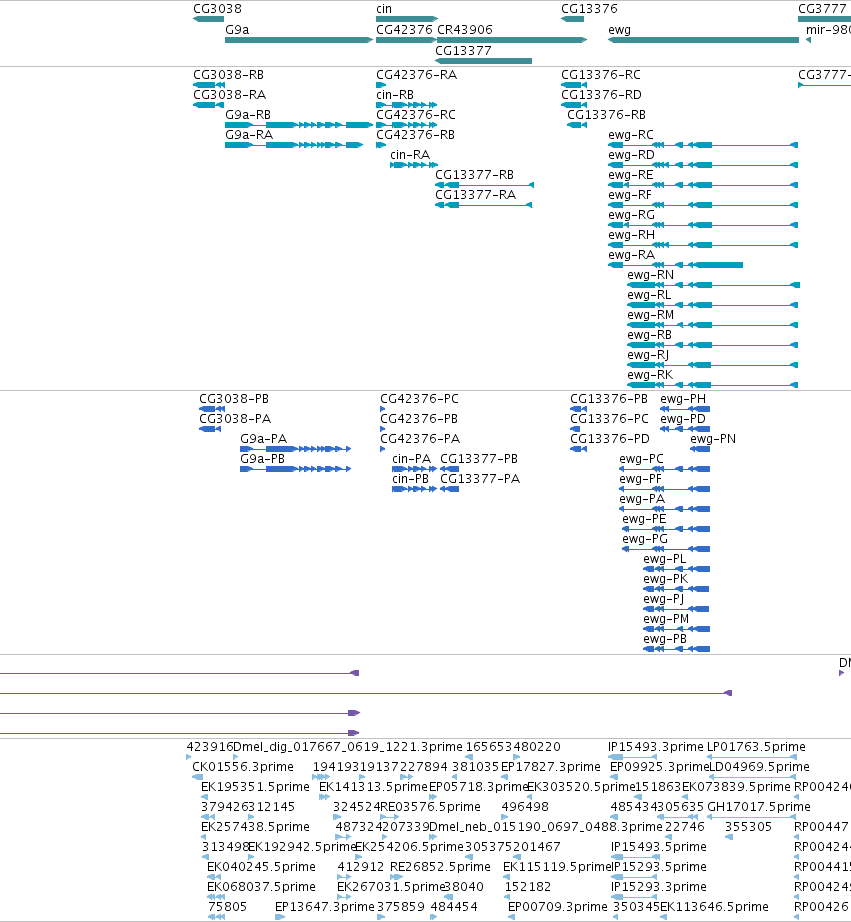Select EST EP17827.3prime
Image resolution: width=851 pixels, height=922 pixels.
coord(505,777)
